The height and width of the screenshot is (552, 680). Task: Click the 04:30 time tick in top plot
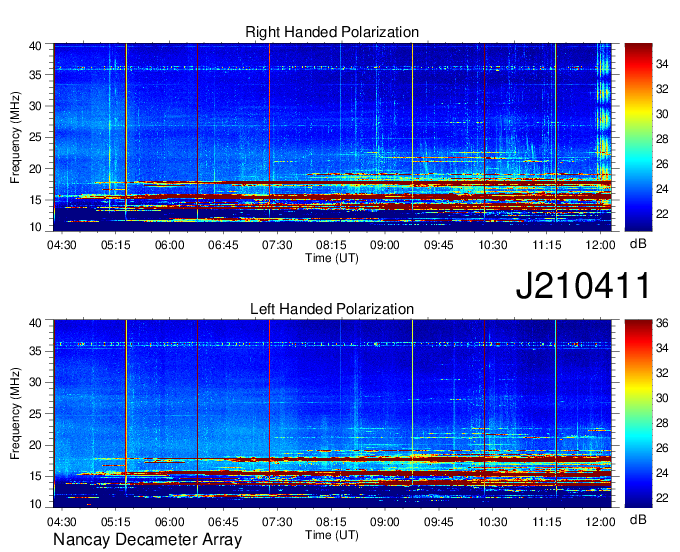click(62, 245)
